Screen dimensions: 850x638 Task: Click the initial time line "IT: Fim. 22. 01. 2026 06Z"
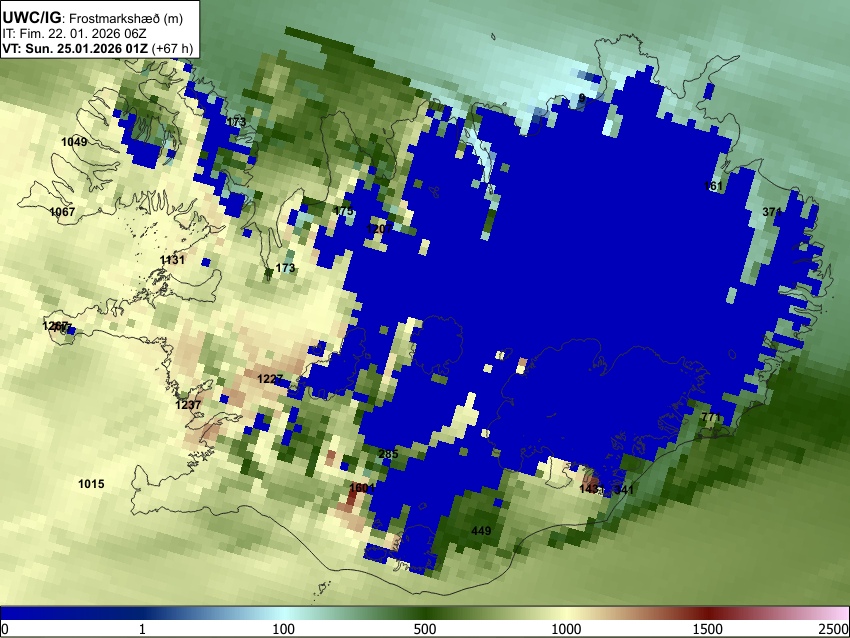[74, 34]
